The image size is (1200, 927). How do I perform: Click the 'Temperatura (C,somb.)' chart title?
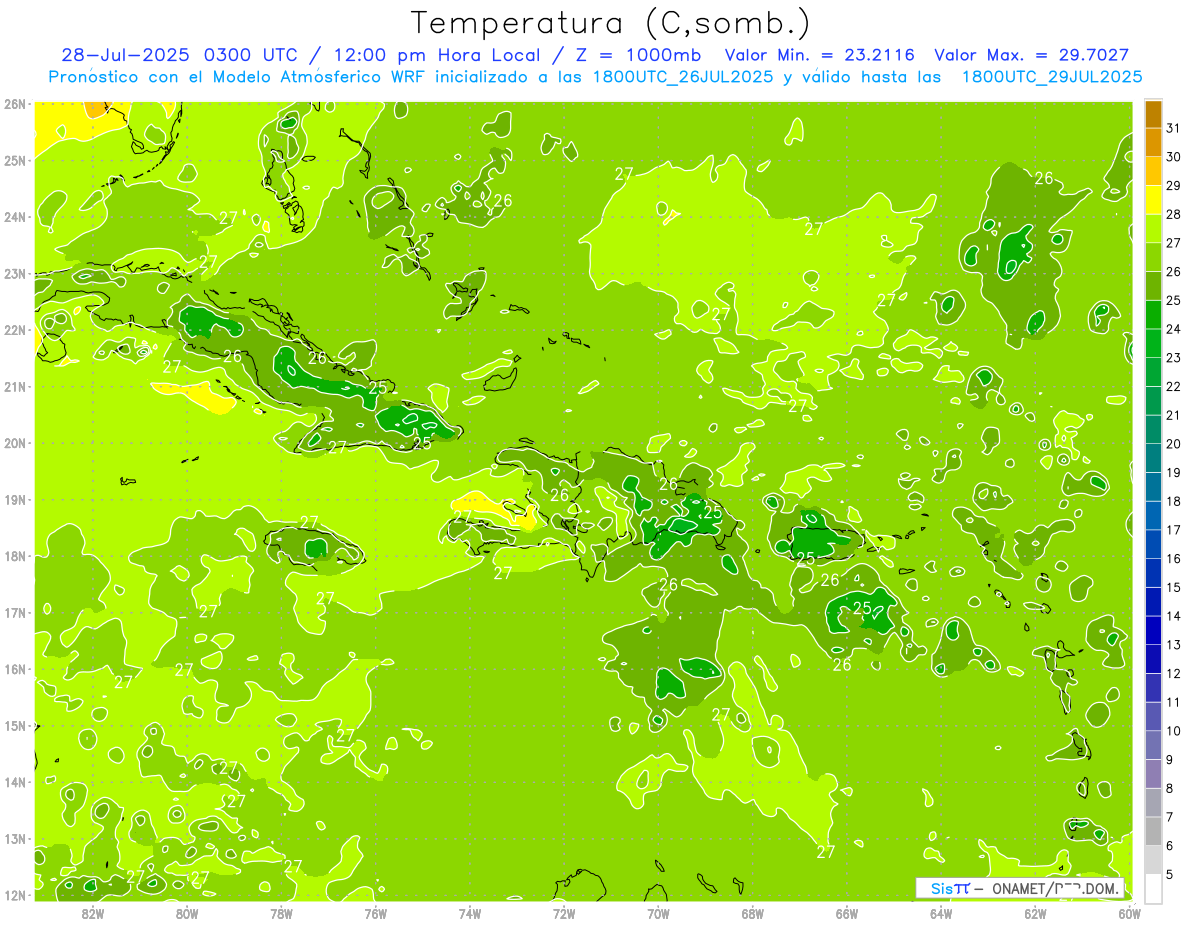612,22
